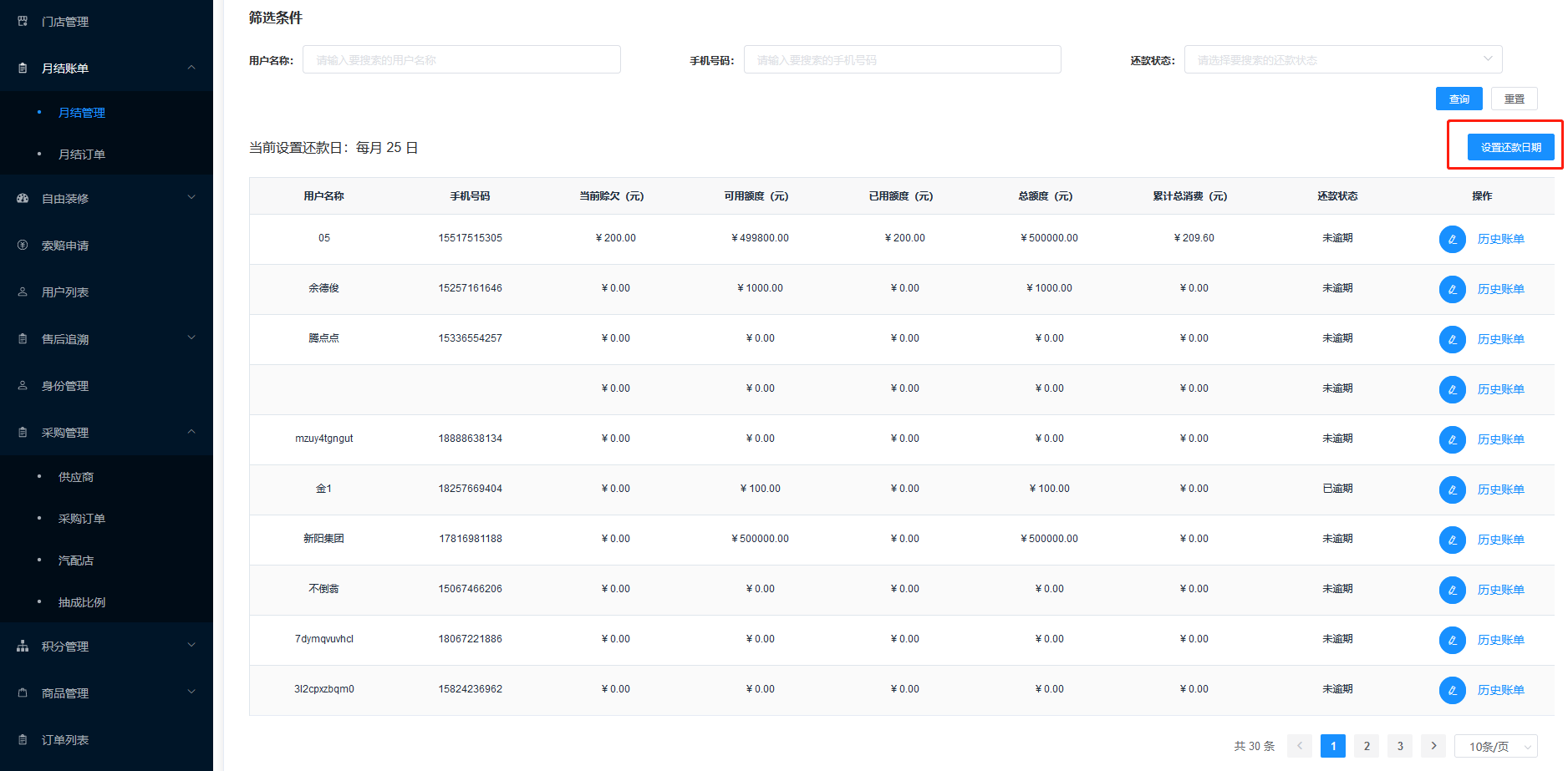Click the 累计总消费 column header
Screen dimensions: 1568x771
1190,196
